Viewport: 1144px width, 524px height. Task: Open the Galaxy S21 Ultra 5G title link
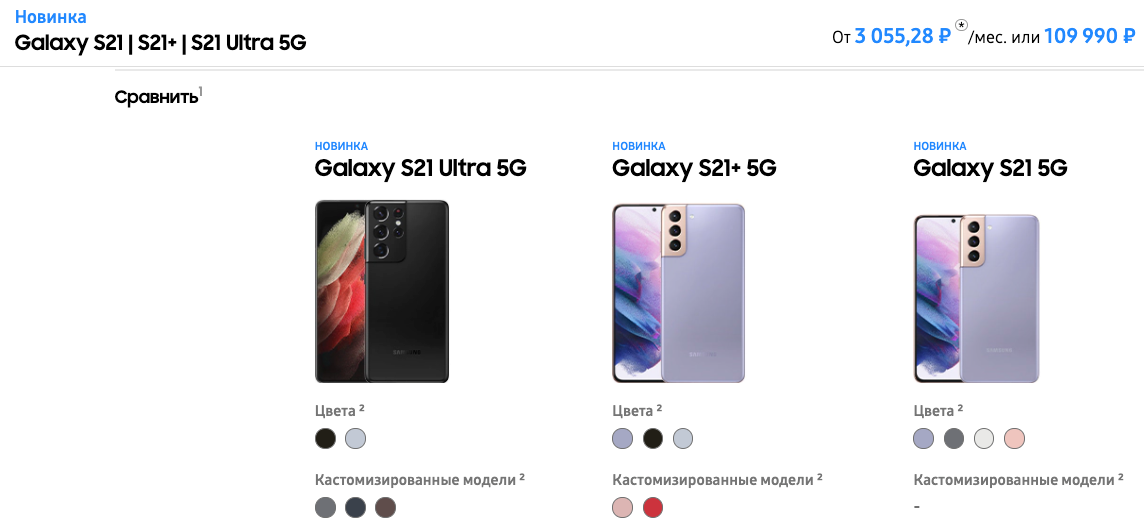420,168
